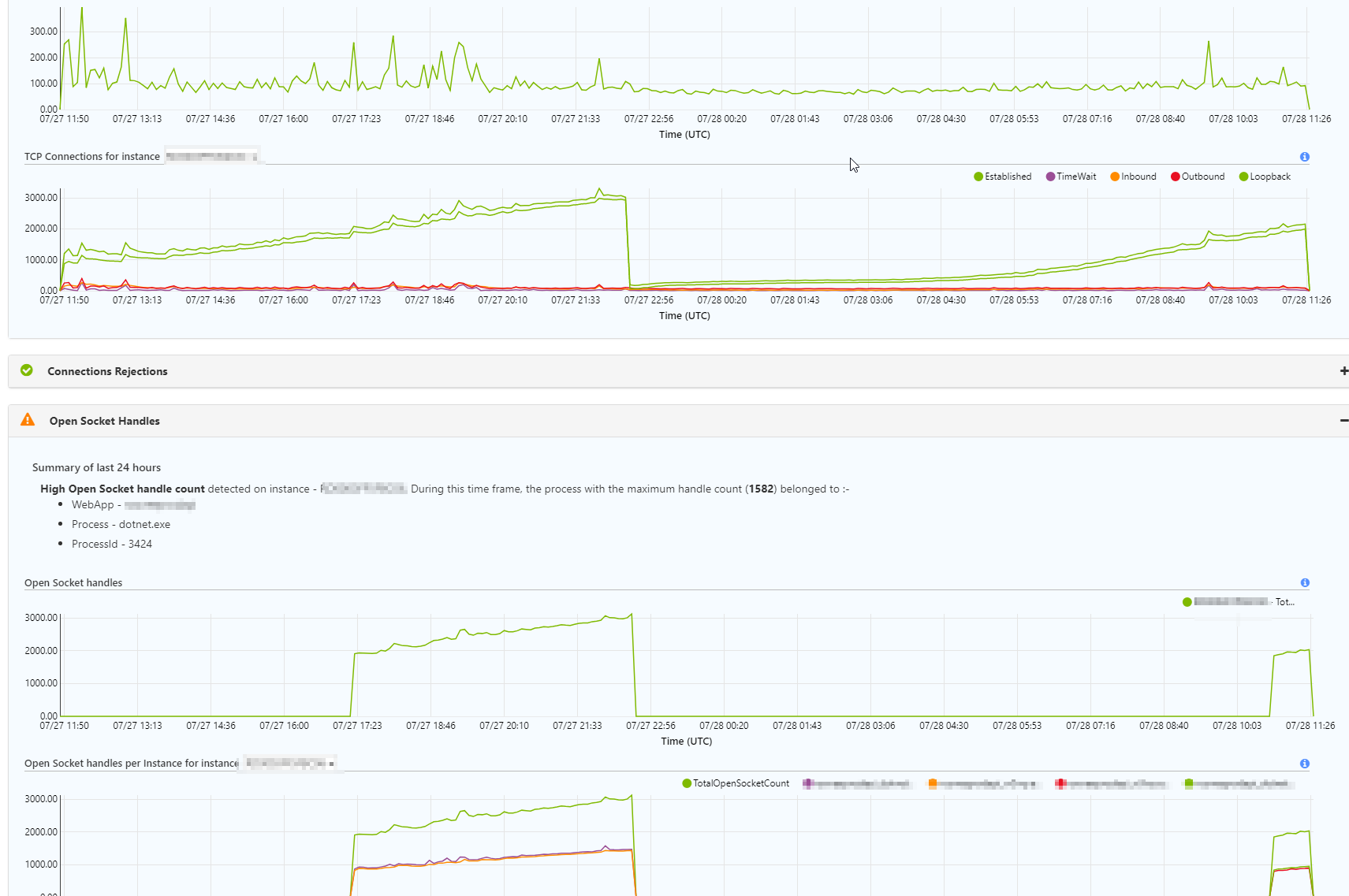Viewport: 1349px width, 896px height.
Task: Expand the truncated legend entry ending in Tot...
Action: tap(1284, 601)
